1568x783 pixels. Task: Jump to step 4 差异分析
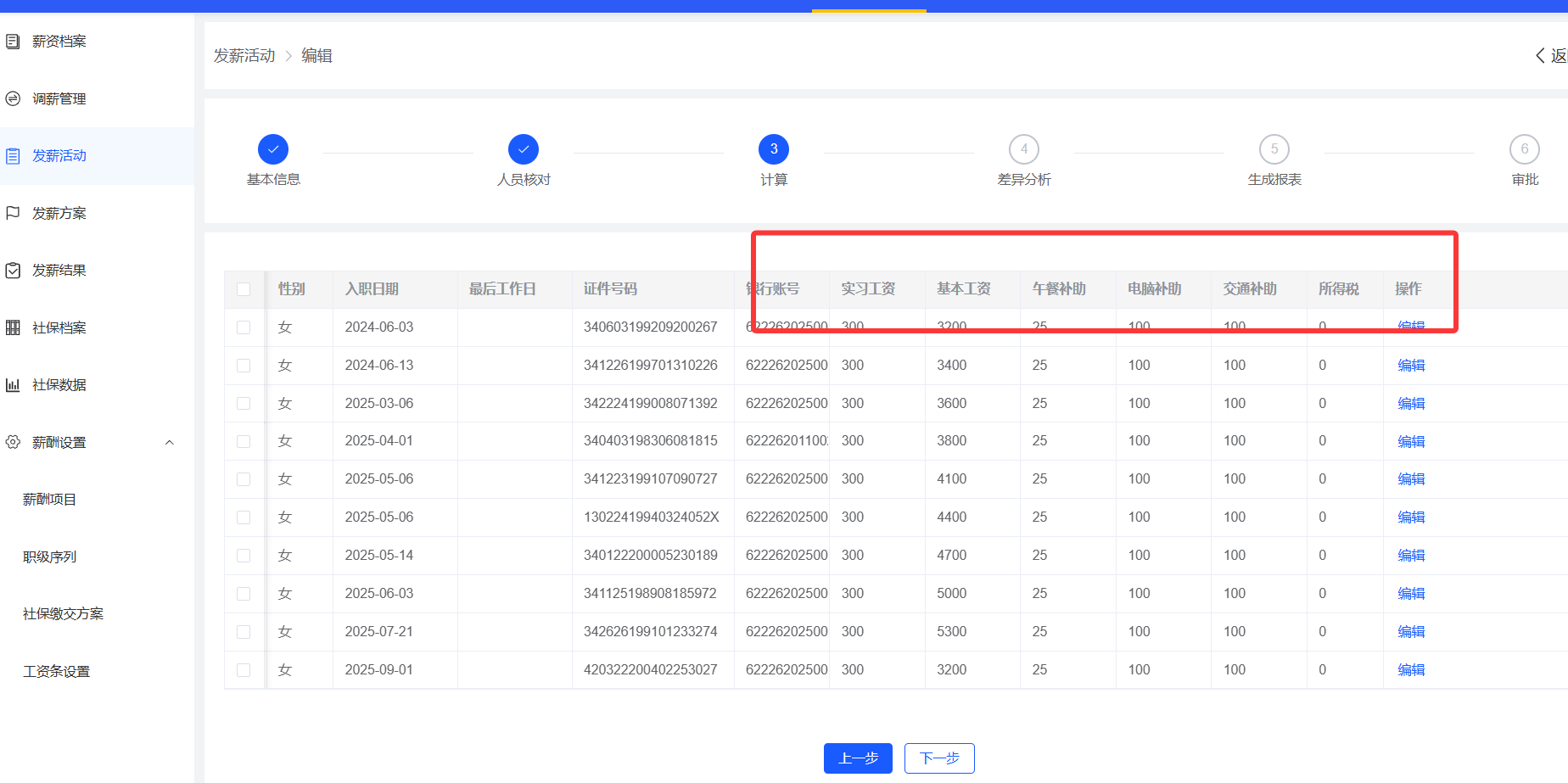pyautogui.click(x=1024, y=149)
